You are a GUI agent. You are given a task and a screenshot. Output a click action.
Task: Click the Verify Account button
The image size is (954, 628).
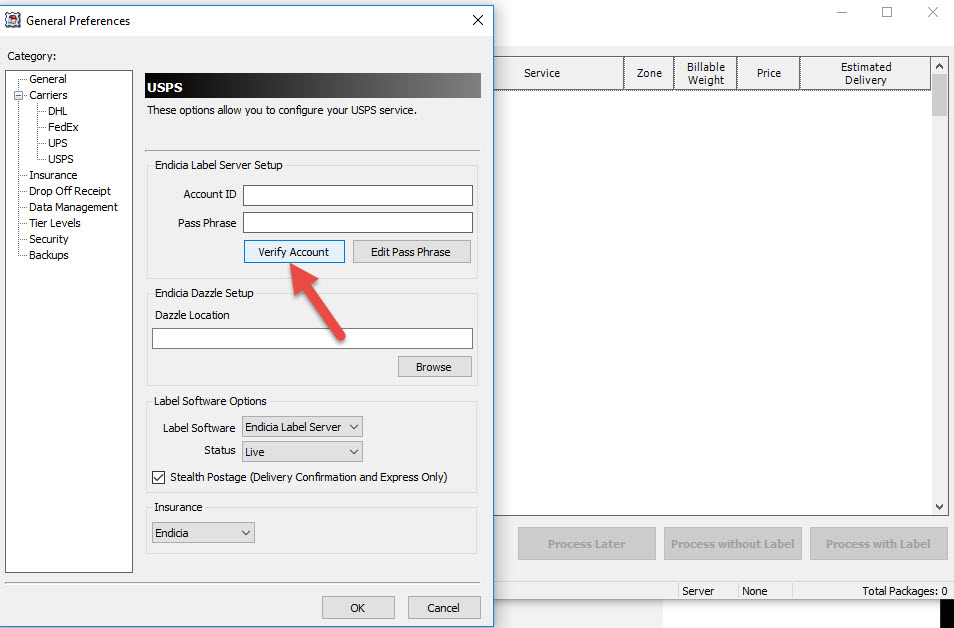click(x=294, y=252)
